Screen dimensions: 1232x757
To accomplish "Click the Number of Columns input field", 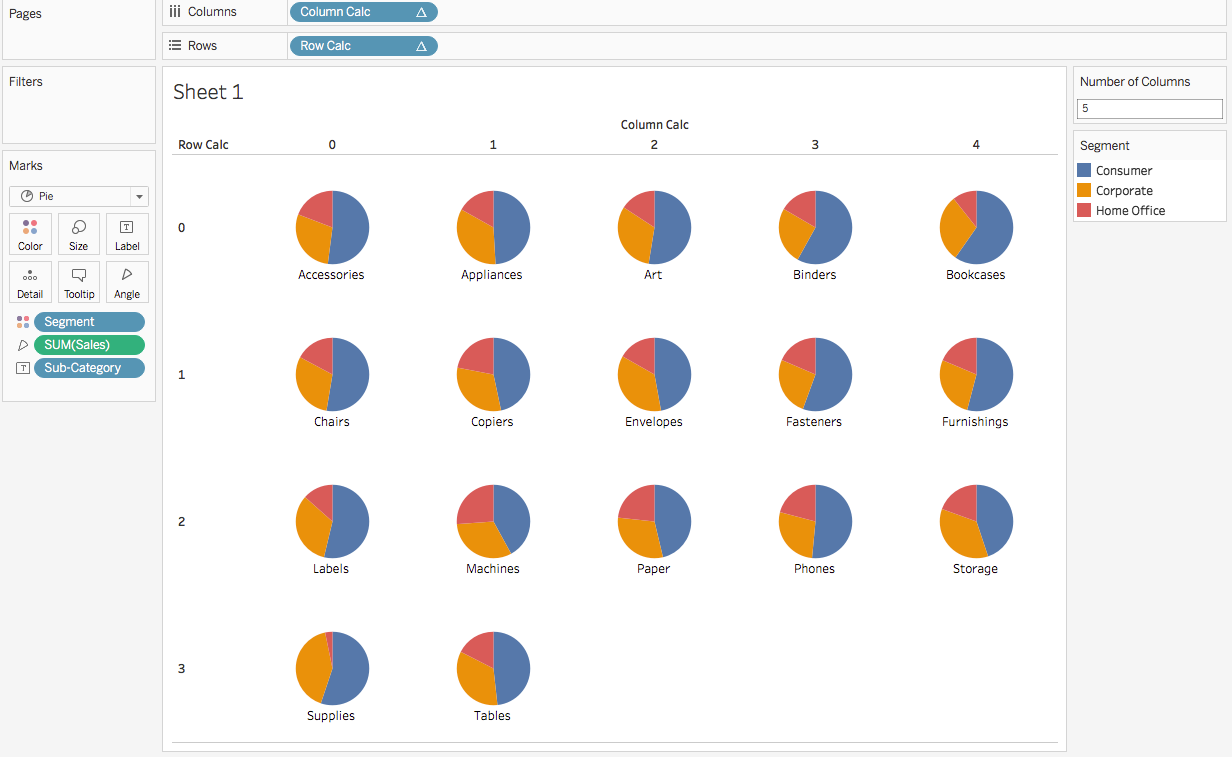I will pos(1149,109).
